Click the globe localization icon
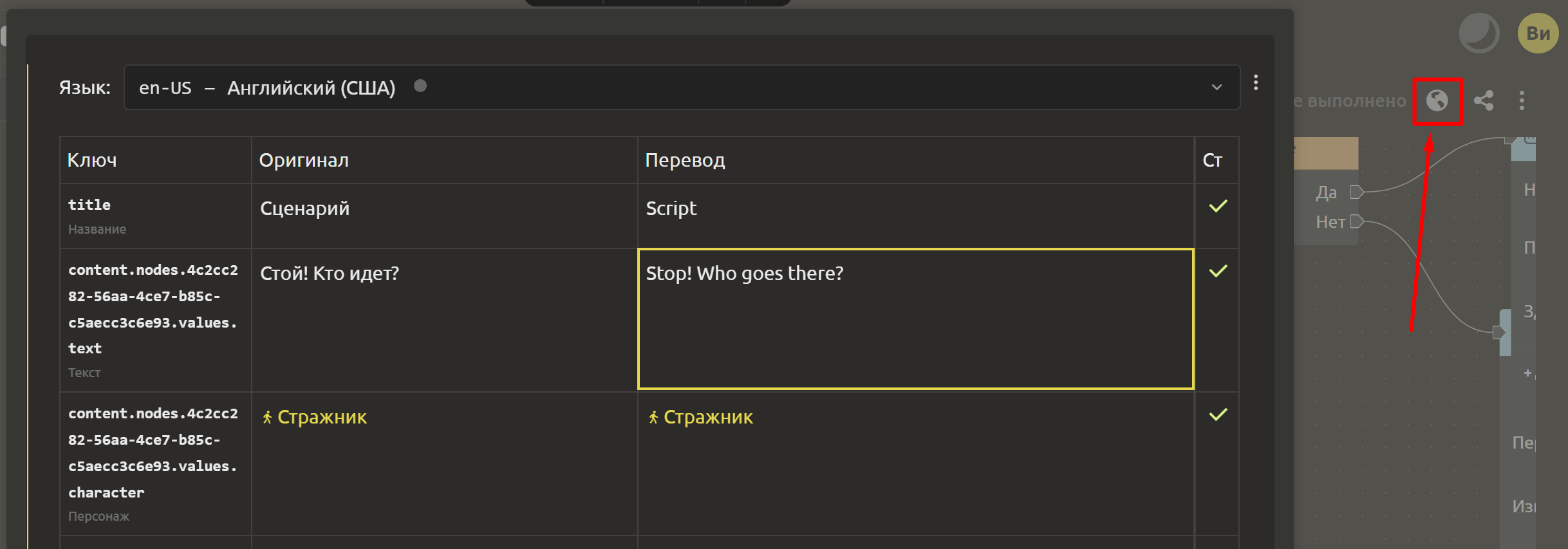This screenshot has height=549, width=1568. (1437, 100)
